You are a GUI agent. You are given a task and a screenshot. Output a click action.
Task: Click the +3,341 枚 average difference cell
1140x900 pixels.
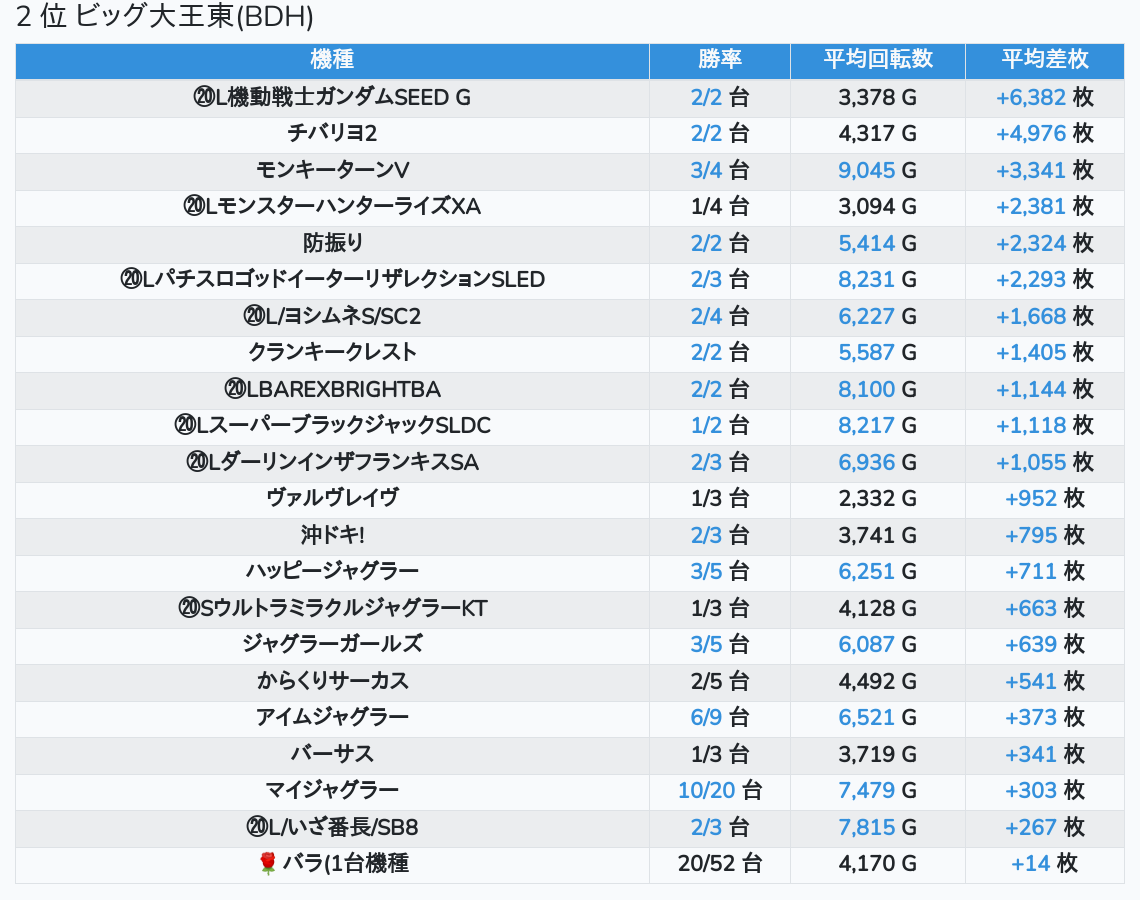(x=1045, y=170)
